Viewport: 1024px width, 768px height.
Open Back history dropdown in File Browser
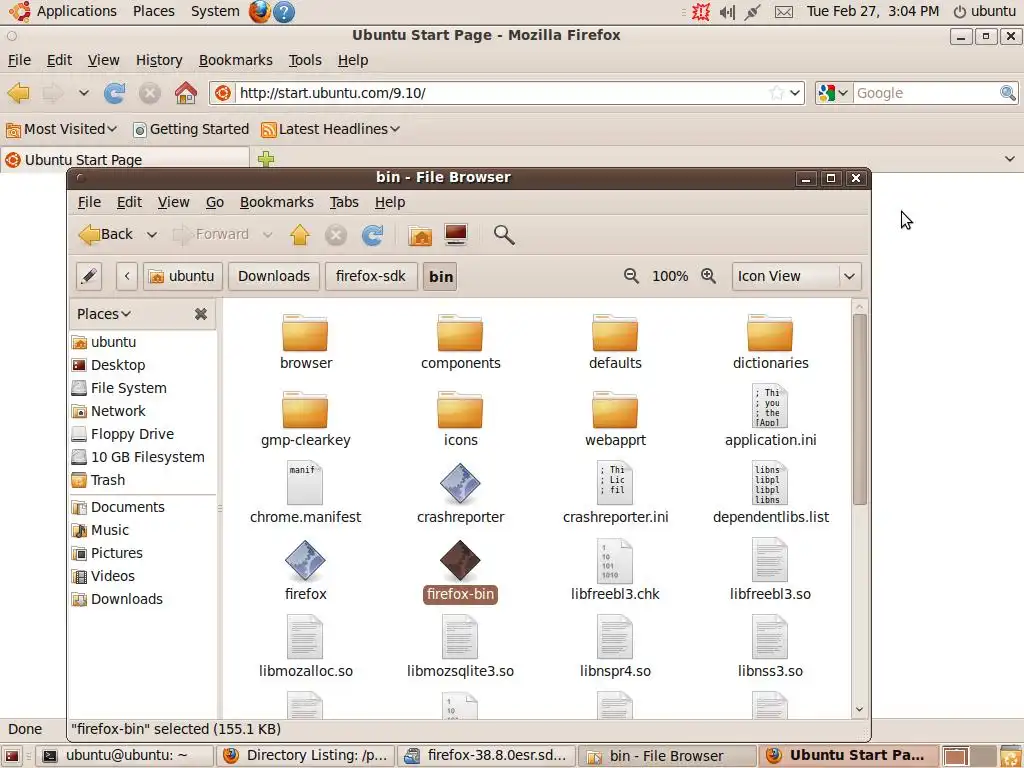point(152,234)
